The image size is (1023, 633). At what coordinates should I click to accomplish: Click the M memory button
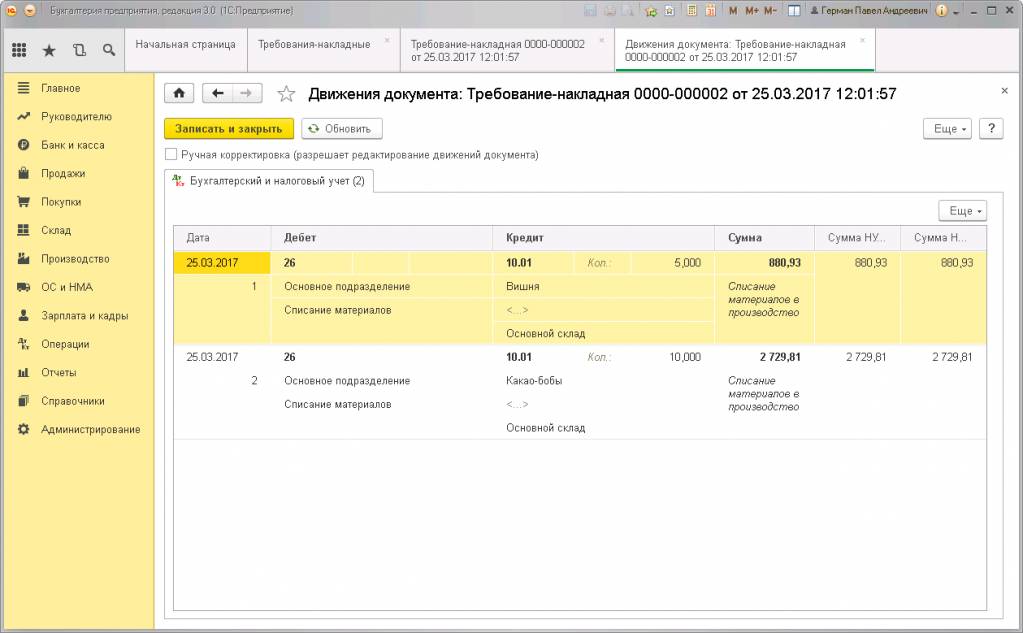tap(733, 10)
